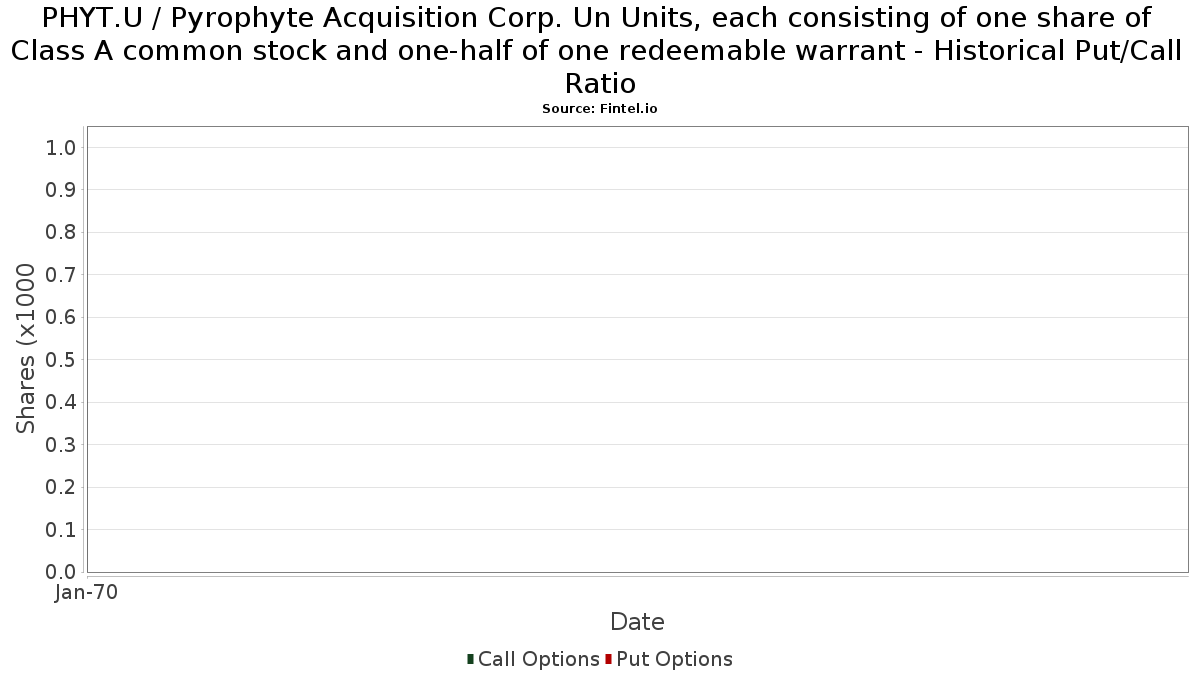Image resolution: width=1200 pixels, height=675 pixels.
Task: Select the Jan-70 x-axis label
Action: click(x=87, y=592)
